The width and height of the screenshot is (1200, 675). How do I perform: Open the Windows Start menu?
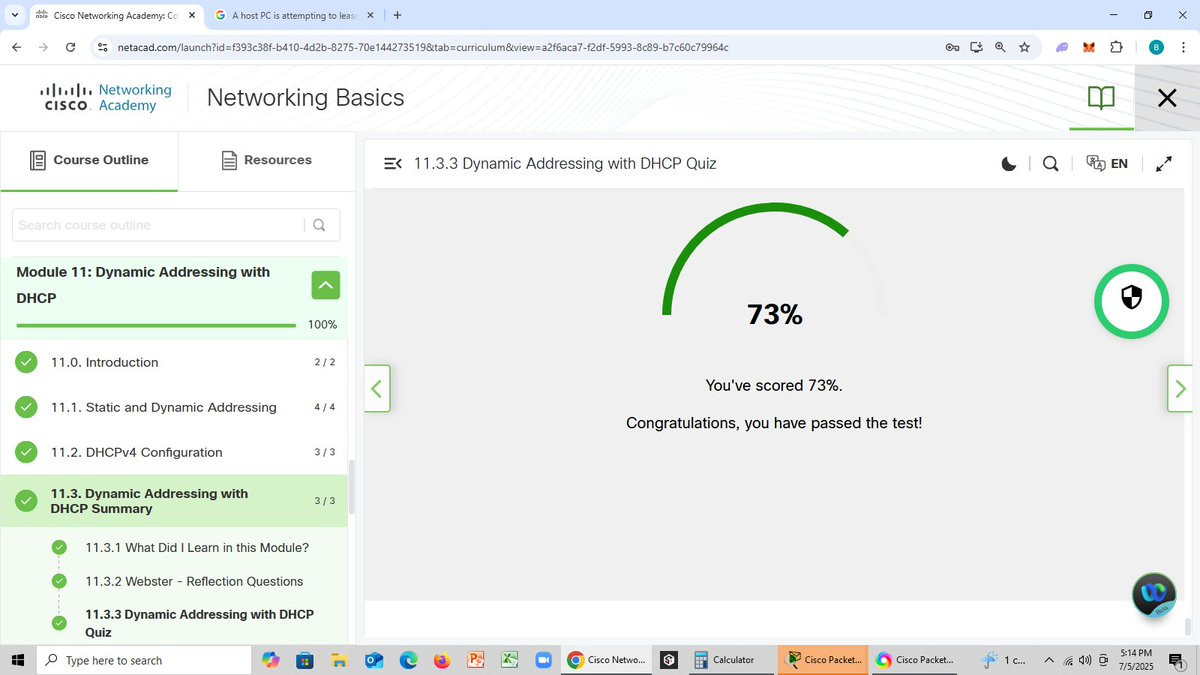[x=17, y=660]
